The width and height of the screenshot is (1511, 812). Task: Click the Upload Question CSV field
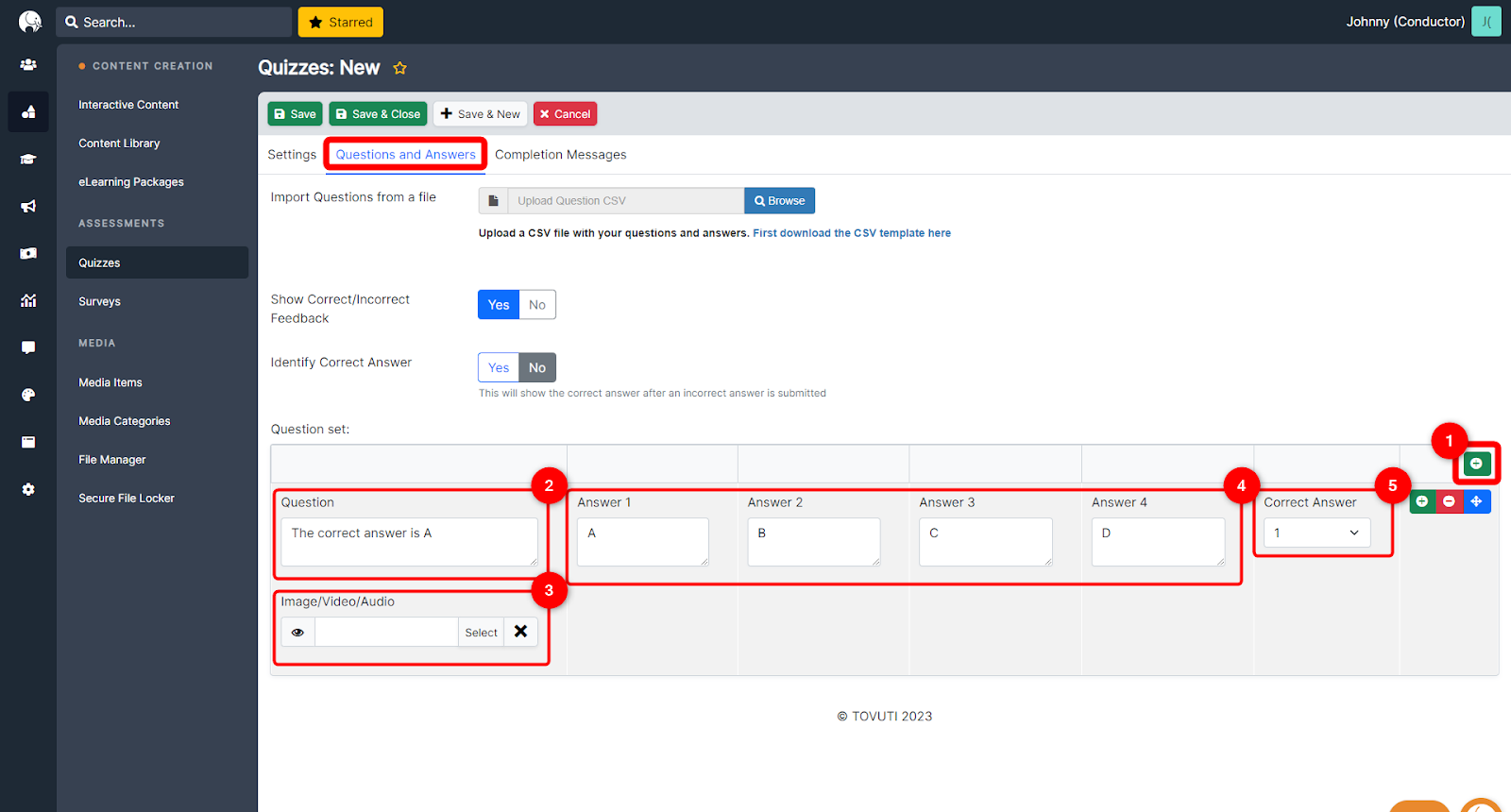pos(626,200)
